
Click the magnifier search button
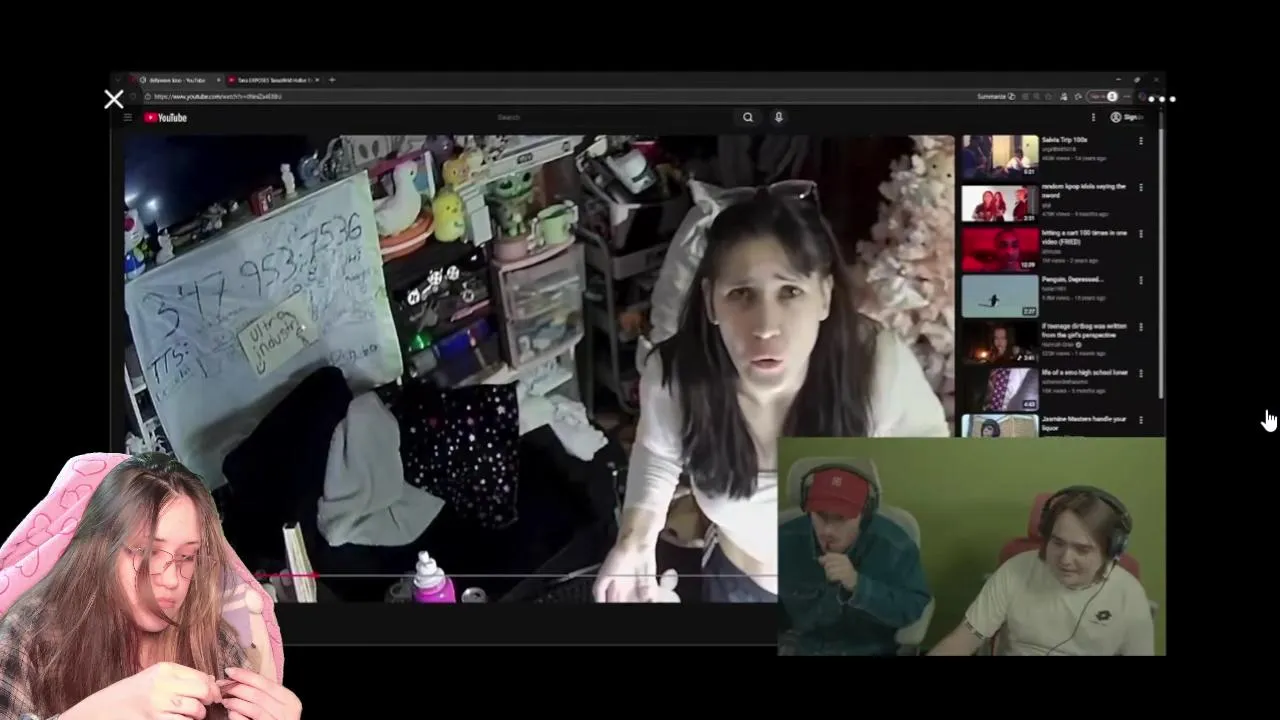click(748, 117)
